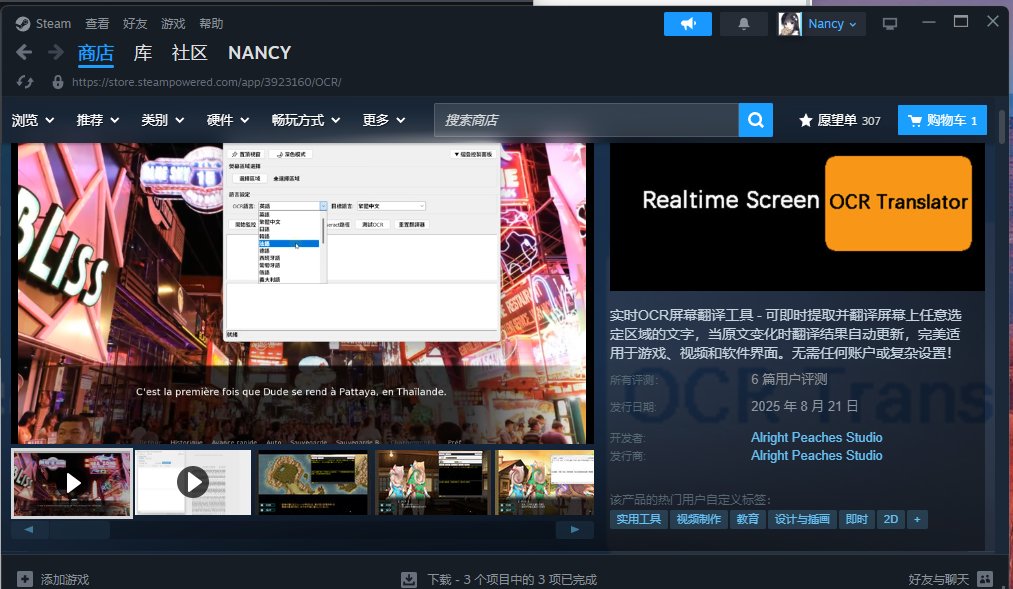
Task: Expand the 浏览 dropdown
Action: [32, 120]
